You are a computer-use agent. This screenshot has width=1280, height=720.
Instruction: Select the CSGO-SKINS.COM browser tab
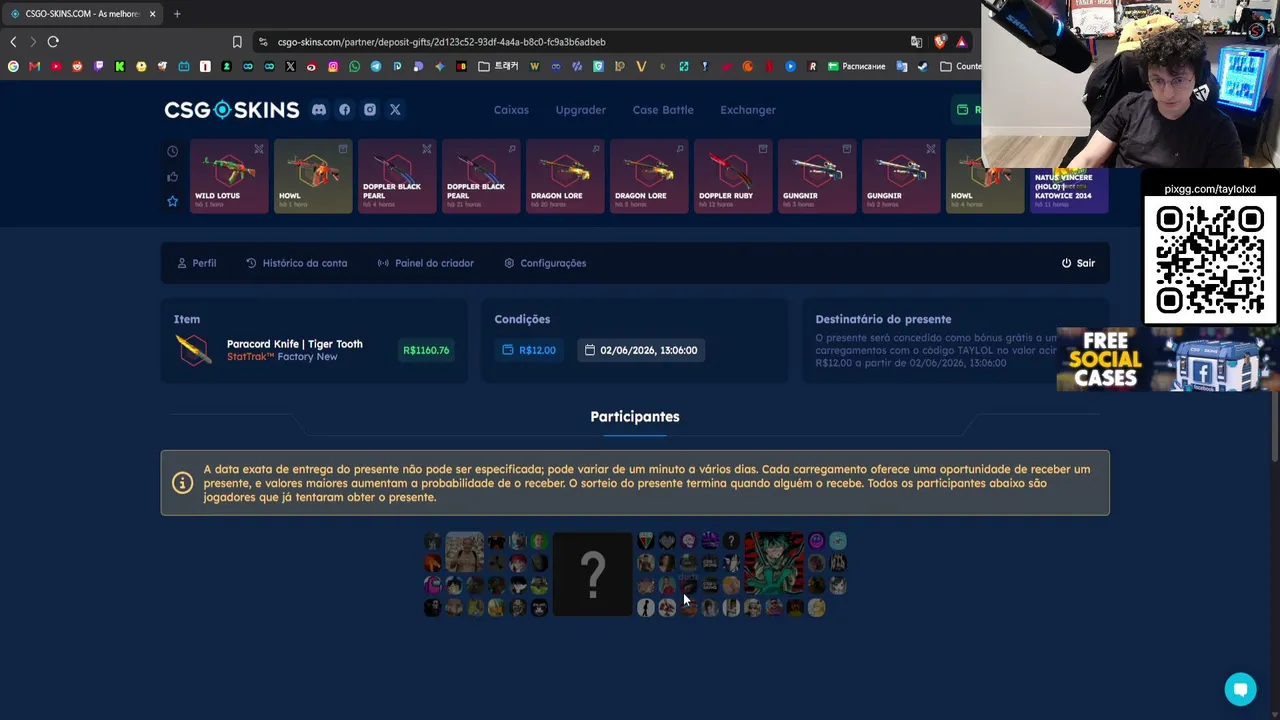(x=84, y=14)
